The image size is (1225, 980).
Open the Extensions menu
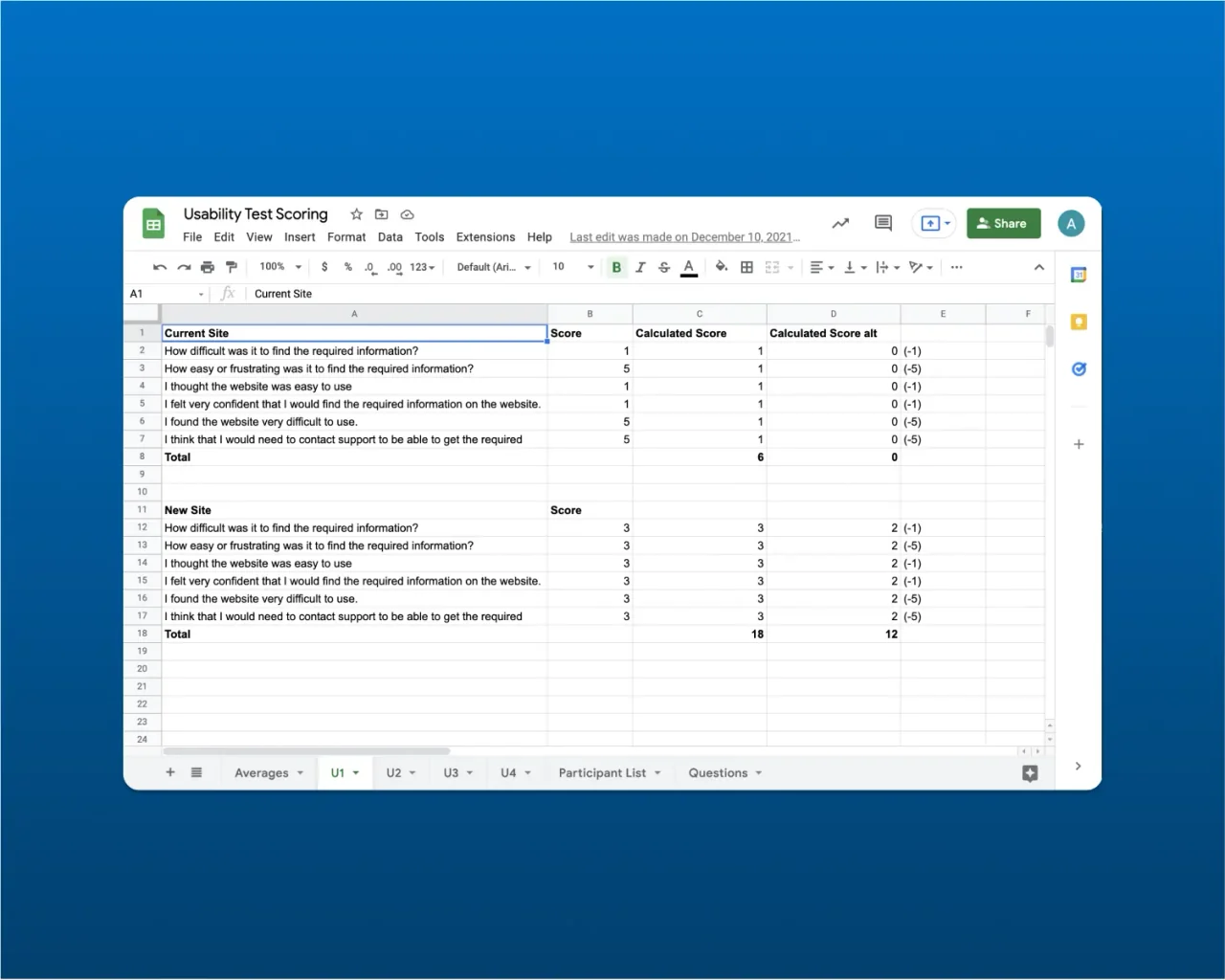485,236
